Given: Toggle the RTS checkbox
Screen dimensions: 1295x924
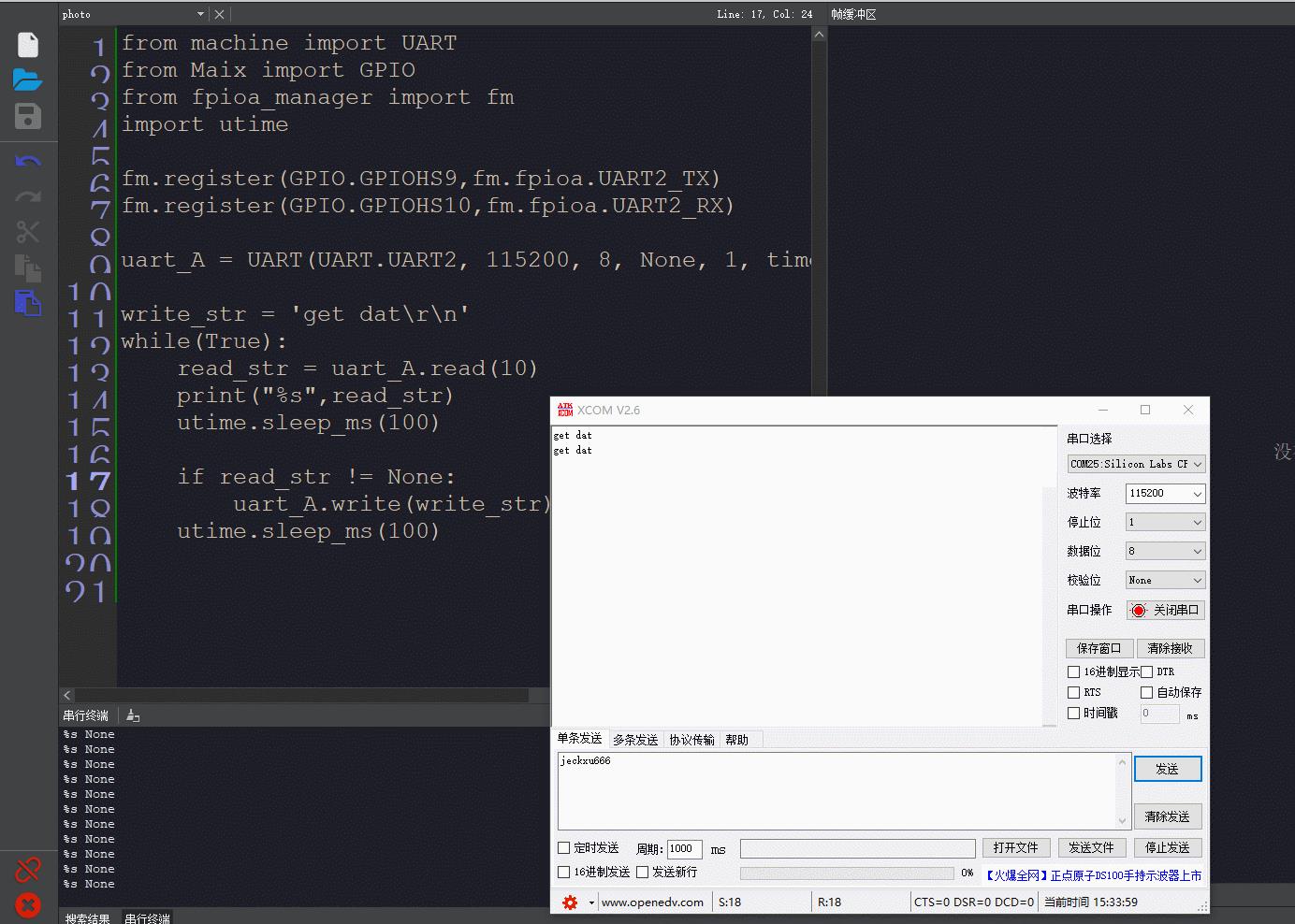Looking at the screenshot, I should 1073,692.
